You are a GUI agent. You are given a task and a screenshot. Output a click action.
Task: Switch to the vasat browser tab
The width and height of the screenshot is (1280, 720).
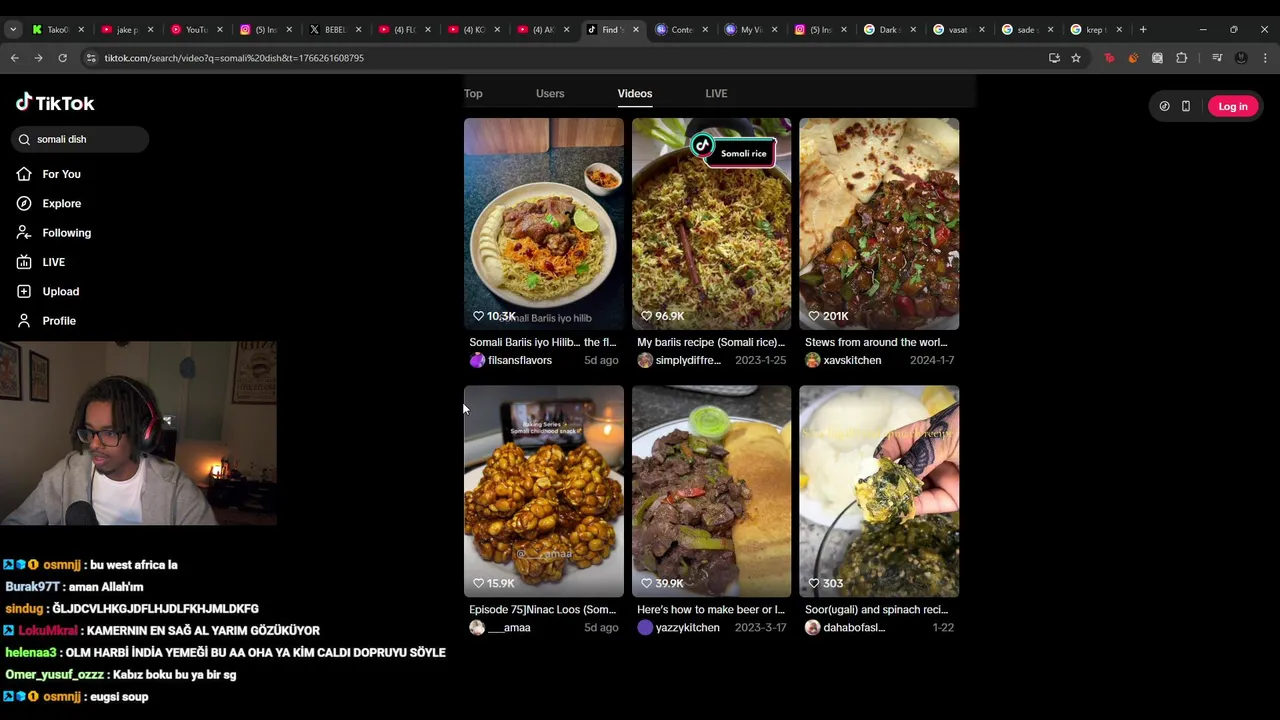click(957, 29)
